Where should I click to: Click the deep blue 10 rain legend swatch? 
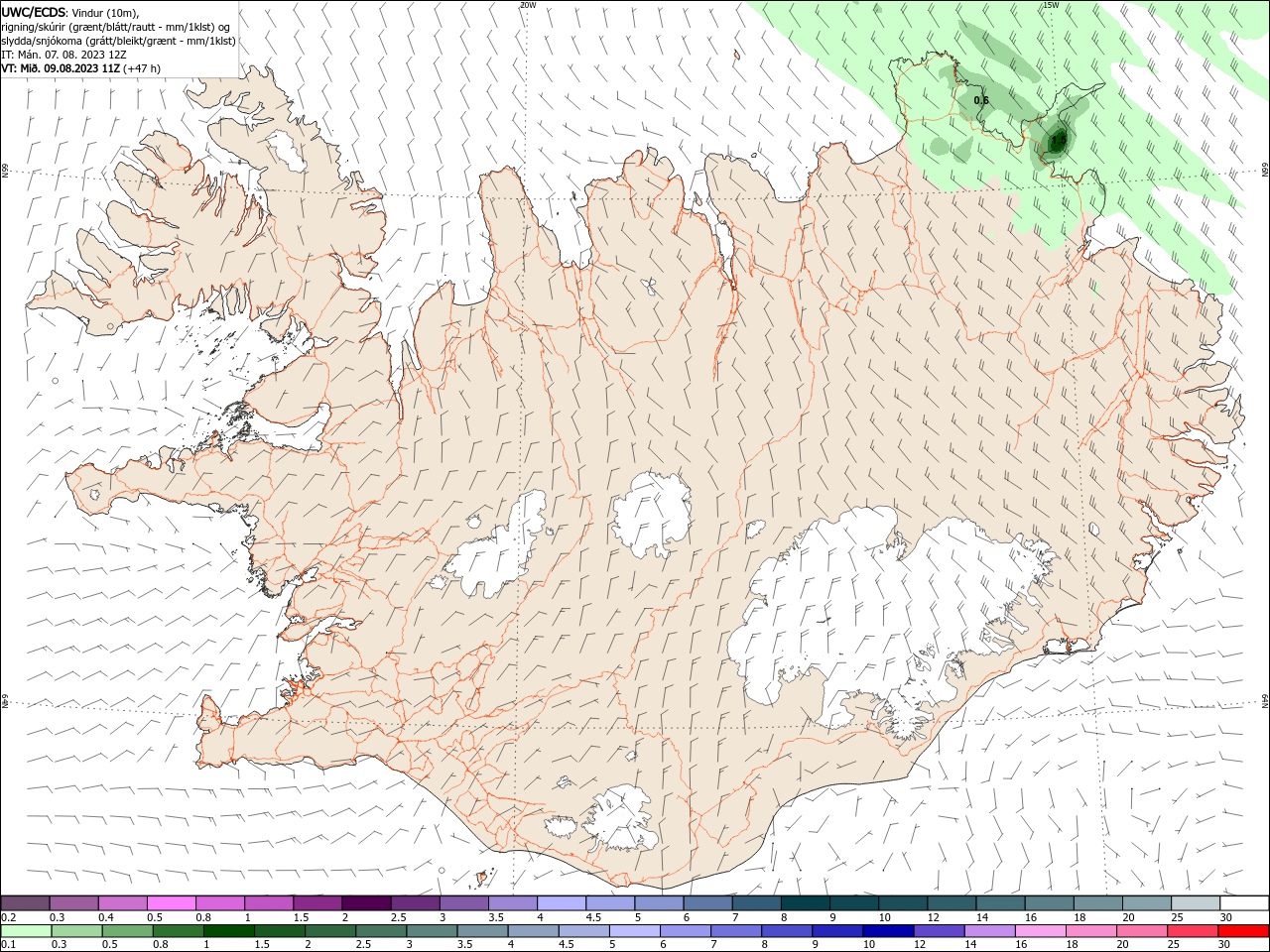point(887,931)
